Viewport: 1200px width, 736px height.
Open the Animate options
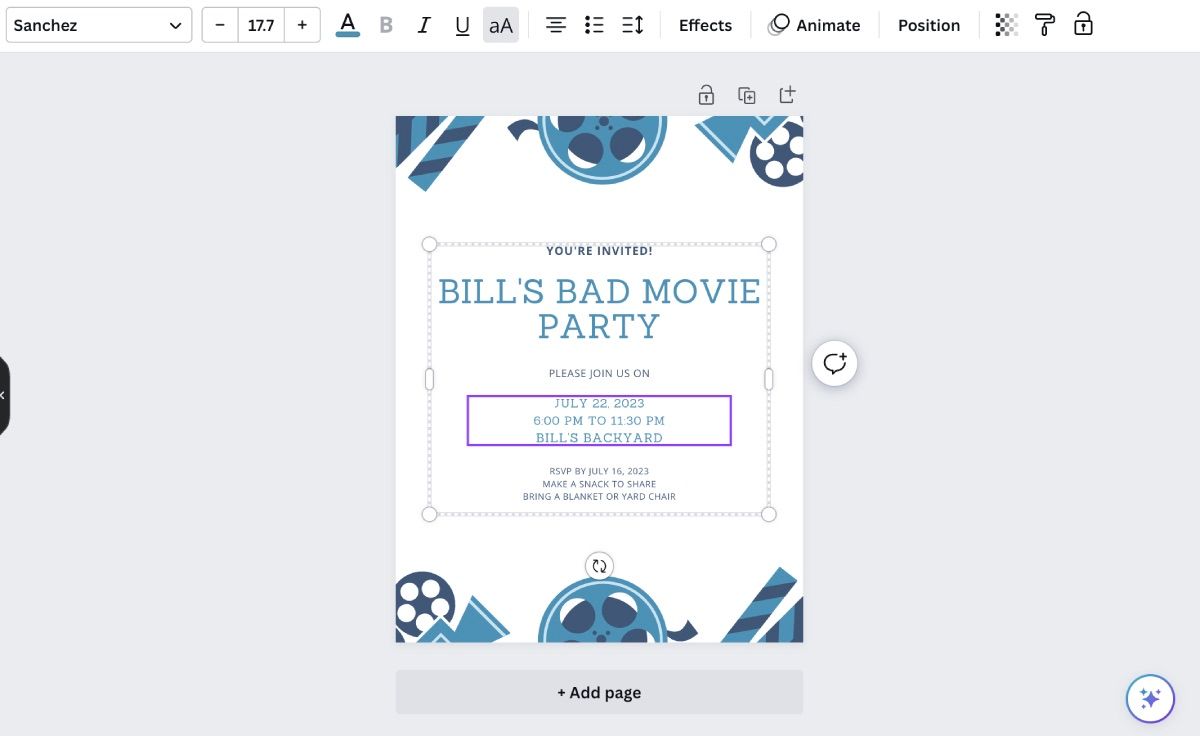coord(814,25)
